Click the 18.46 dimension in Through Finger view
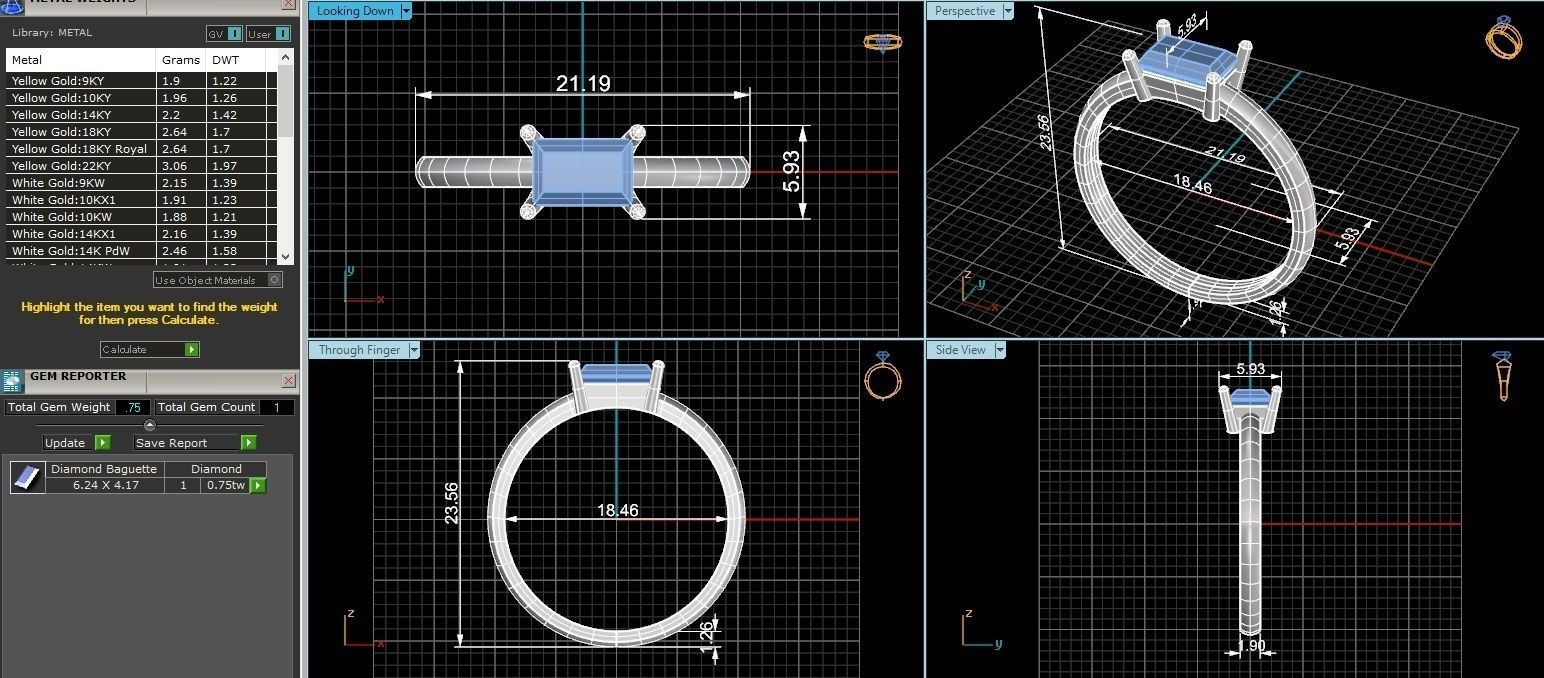 pos(618,510)
